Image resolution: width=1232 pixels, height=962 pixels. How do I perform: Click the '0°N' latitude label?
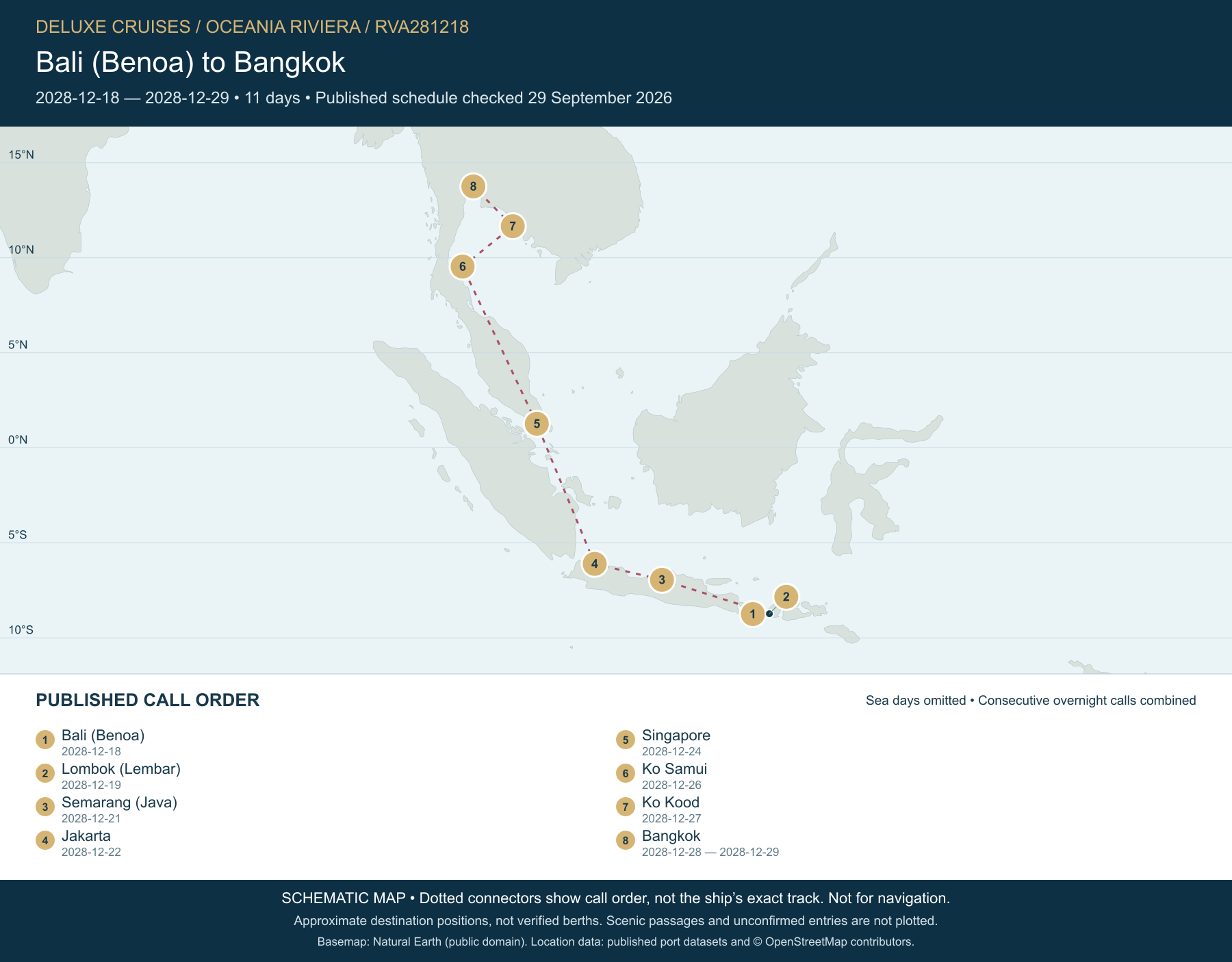point(18,440)
